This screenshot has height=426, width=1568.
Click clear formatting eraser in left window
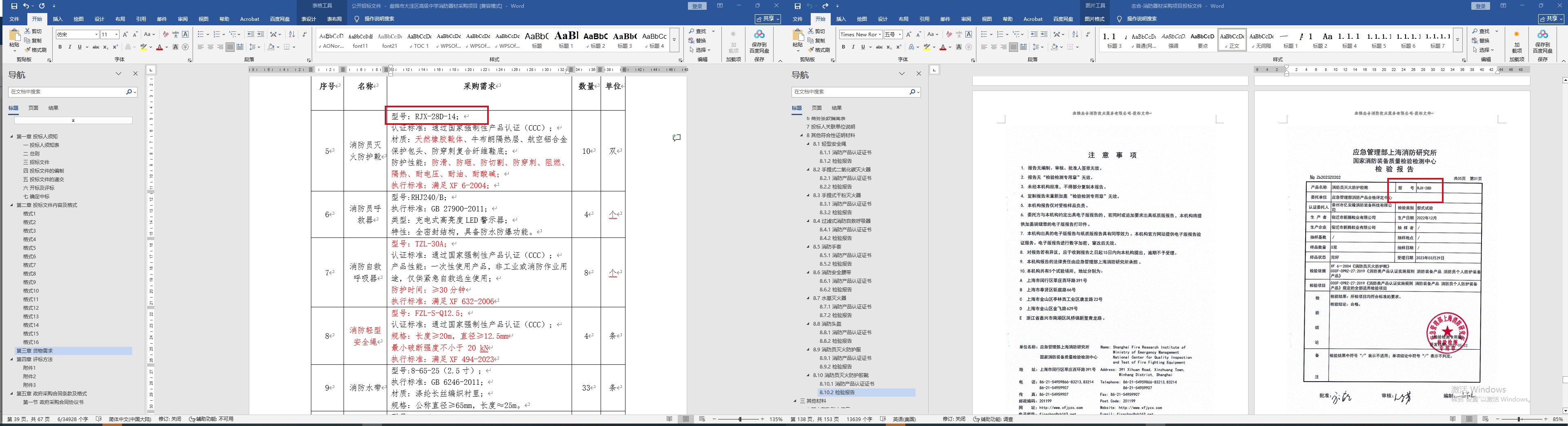[166, 35]
